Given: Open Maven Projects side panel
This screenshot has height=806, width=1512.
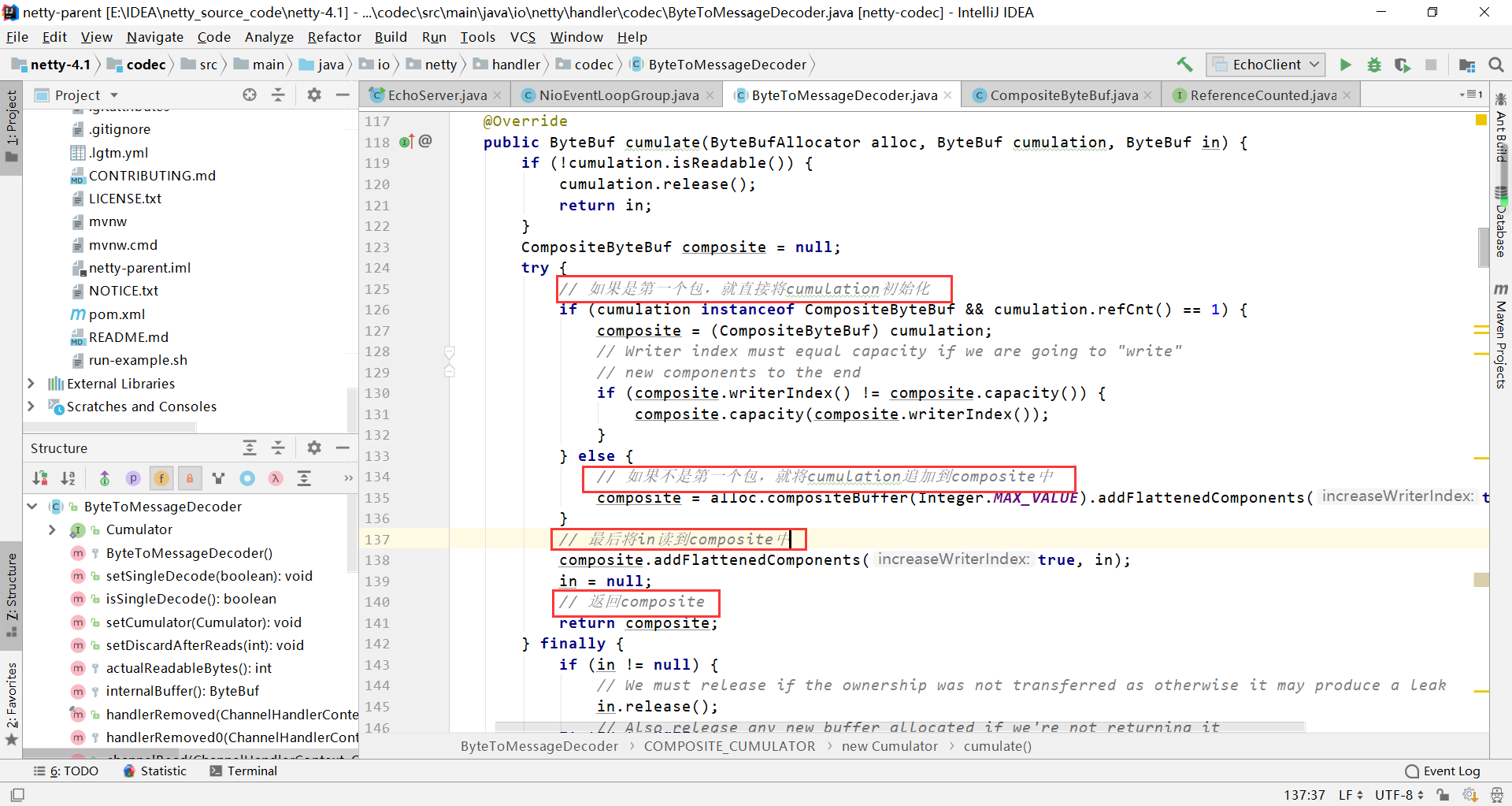Looking at the screenshot, I should [x=1501, y=336].
